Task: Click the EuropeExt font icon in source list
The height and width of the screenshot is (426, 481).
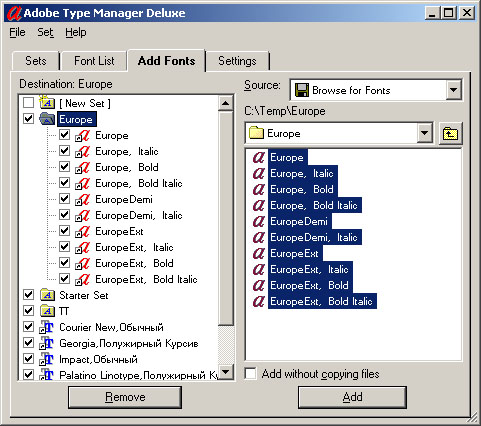Action: click(259, 253)
